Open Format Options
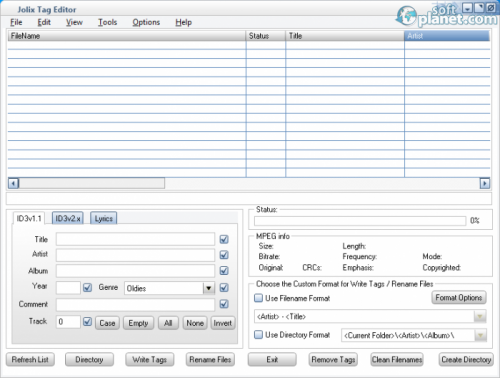Screen dimensions: 500x378 point(459,298)
